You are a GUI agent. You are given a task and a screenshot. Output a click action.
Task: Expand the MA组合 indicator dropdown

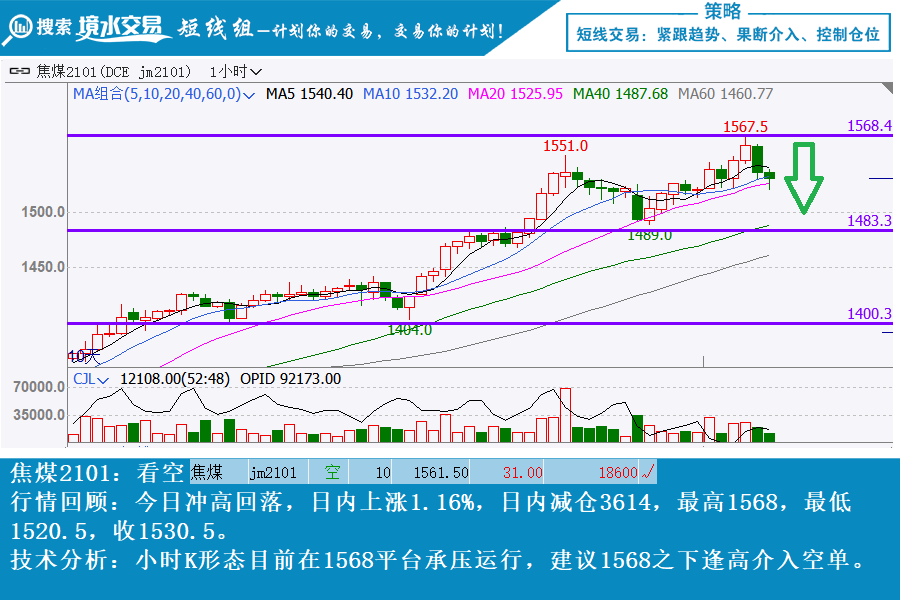pyautogui.click(x=247, y=94)
